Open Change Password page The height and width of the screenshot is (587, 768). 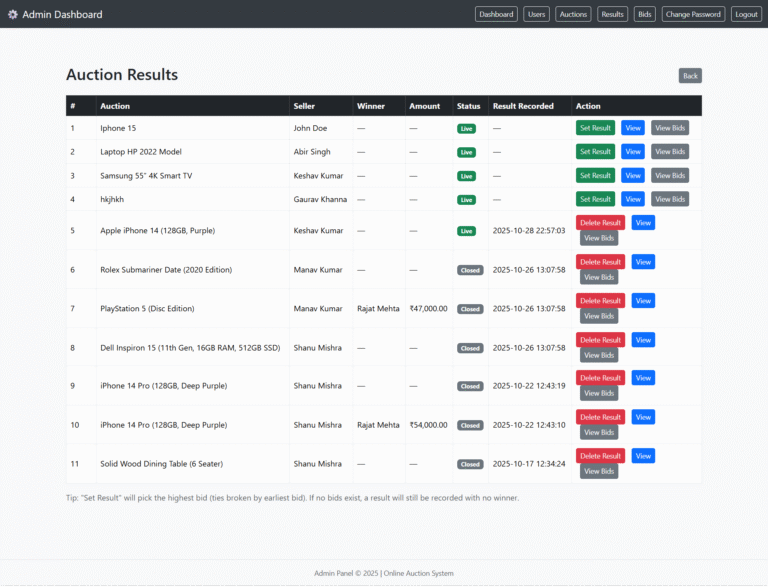(x=693, y=14)
